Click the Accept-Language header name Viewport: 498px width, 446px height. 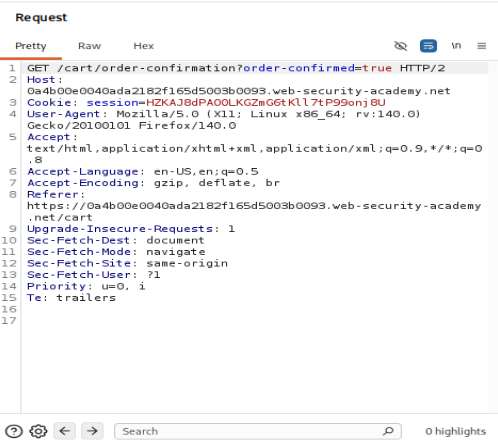tap(83, 171)
